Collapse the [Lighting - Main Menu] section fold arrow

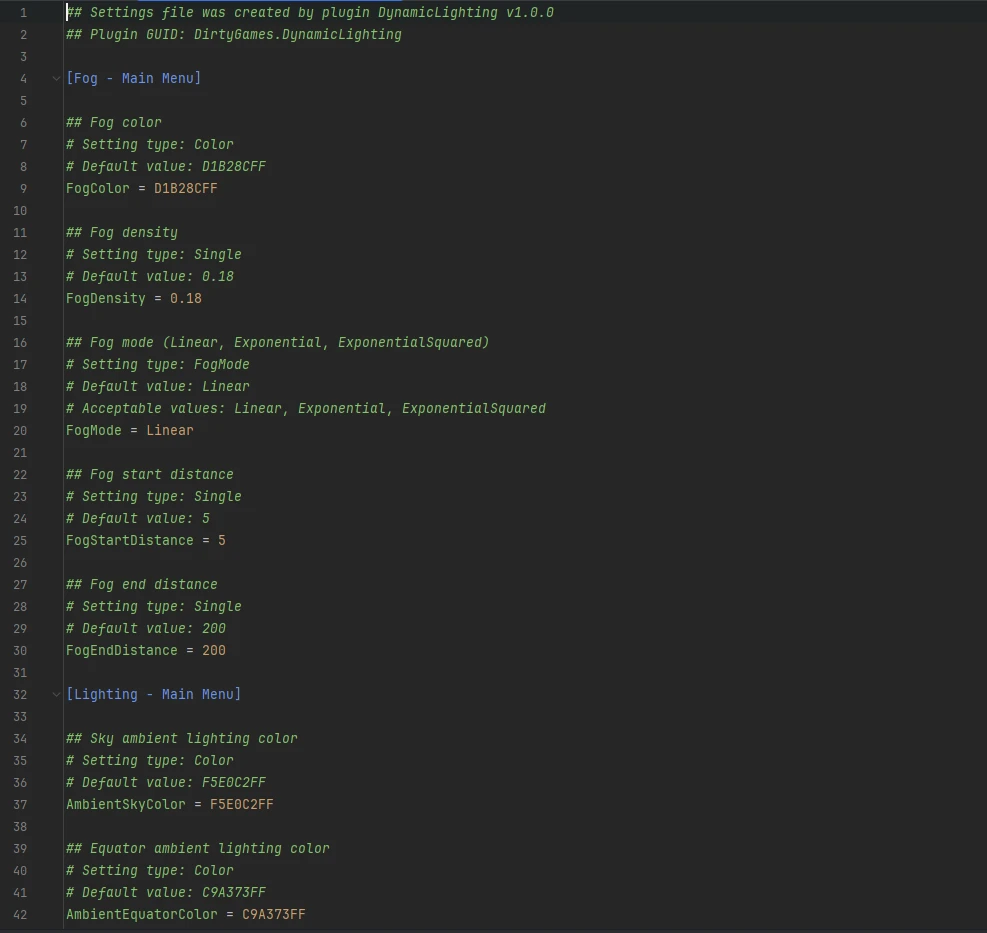click(56, 694)
